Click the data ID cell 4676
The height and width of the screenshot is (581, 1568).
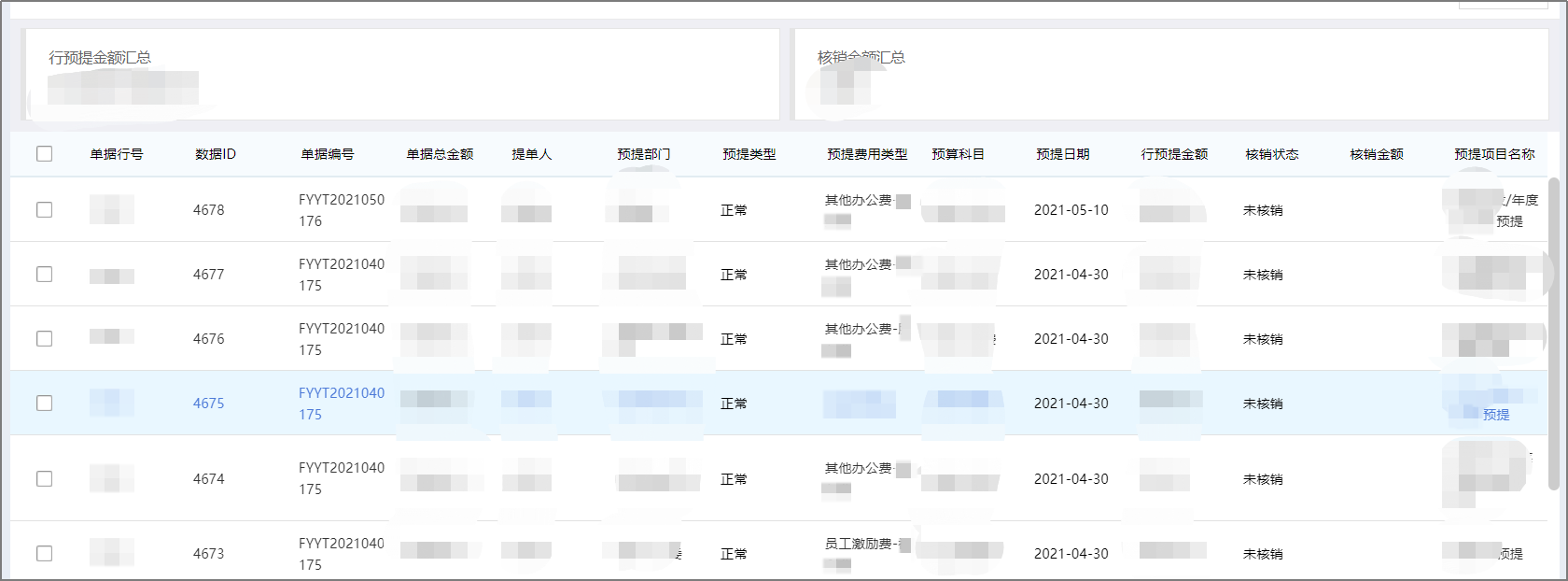tap(209, 339)
